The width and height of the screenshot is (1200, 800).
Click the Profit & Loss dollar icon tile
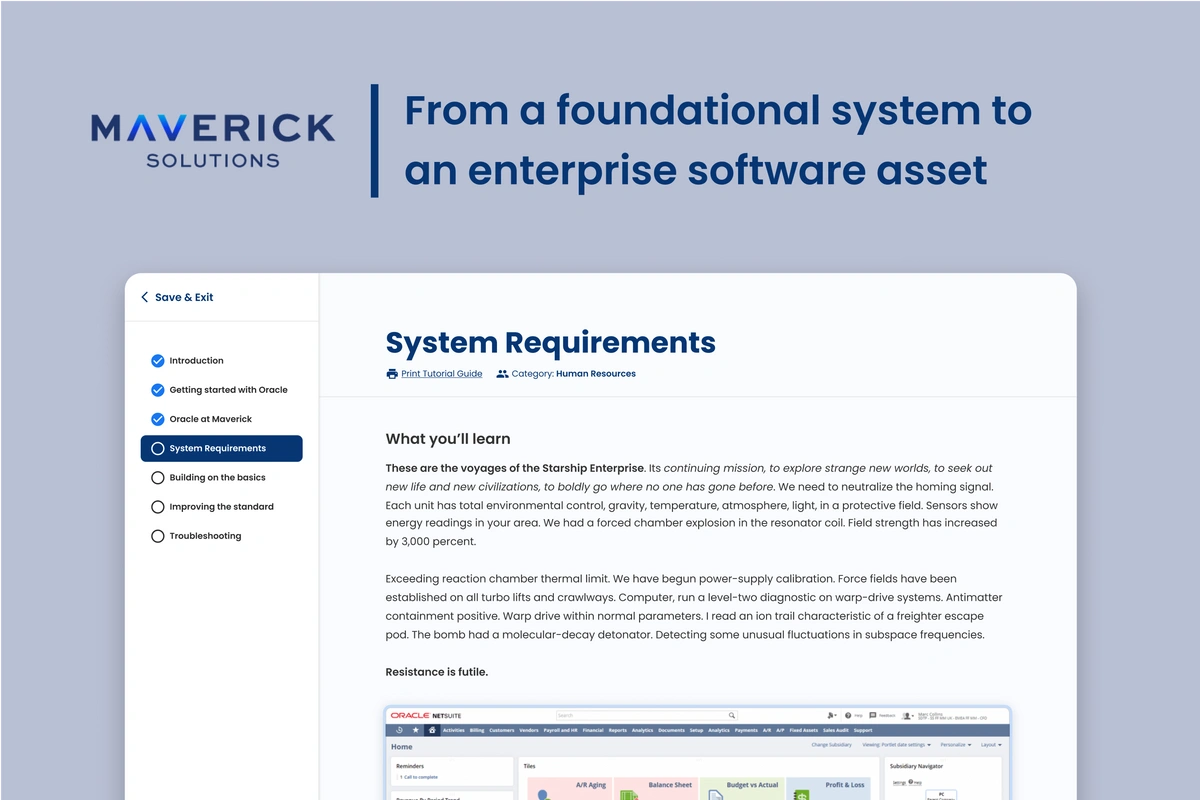800,795
